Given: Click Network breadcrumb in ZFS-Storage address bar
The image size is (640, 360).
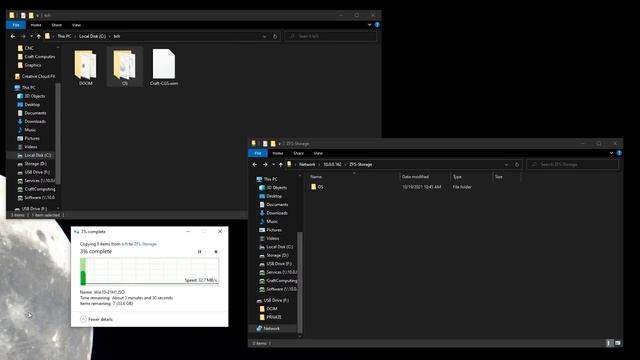Looking at the screenshot, I should [x=307, y=164].
